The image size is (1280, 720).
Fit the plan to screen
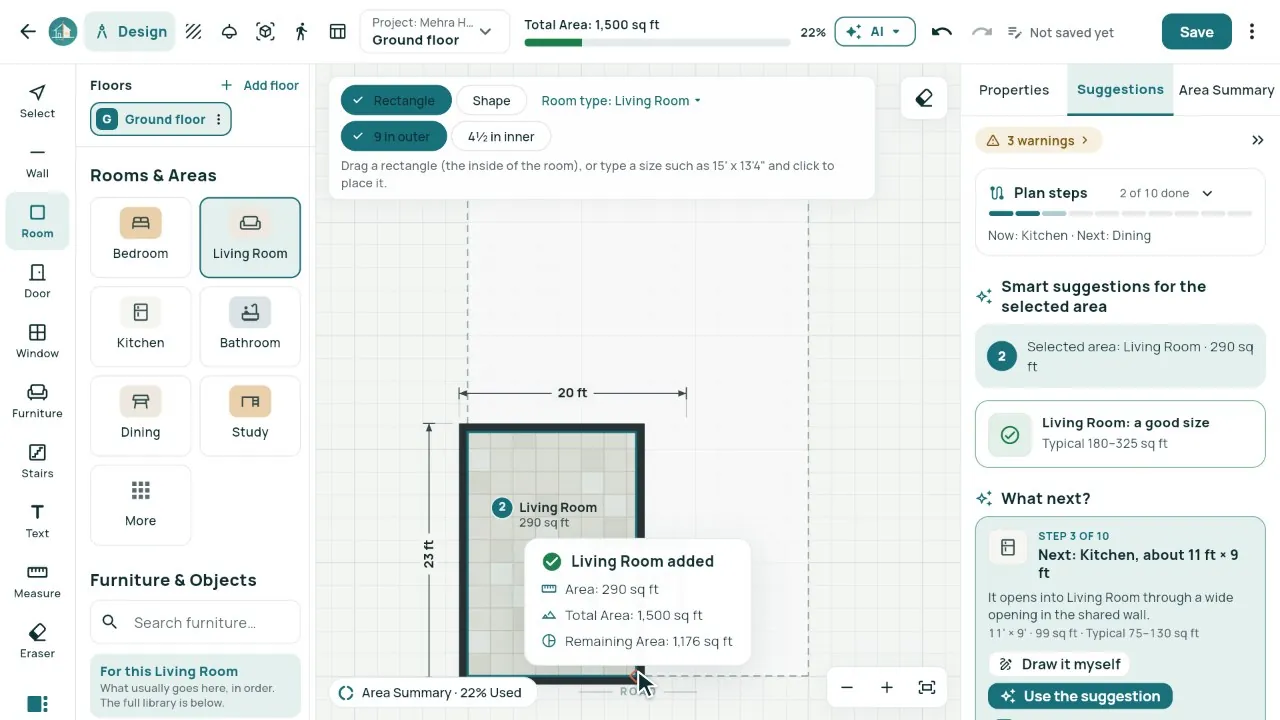927,687
